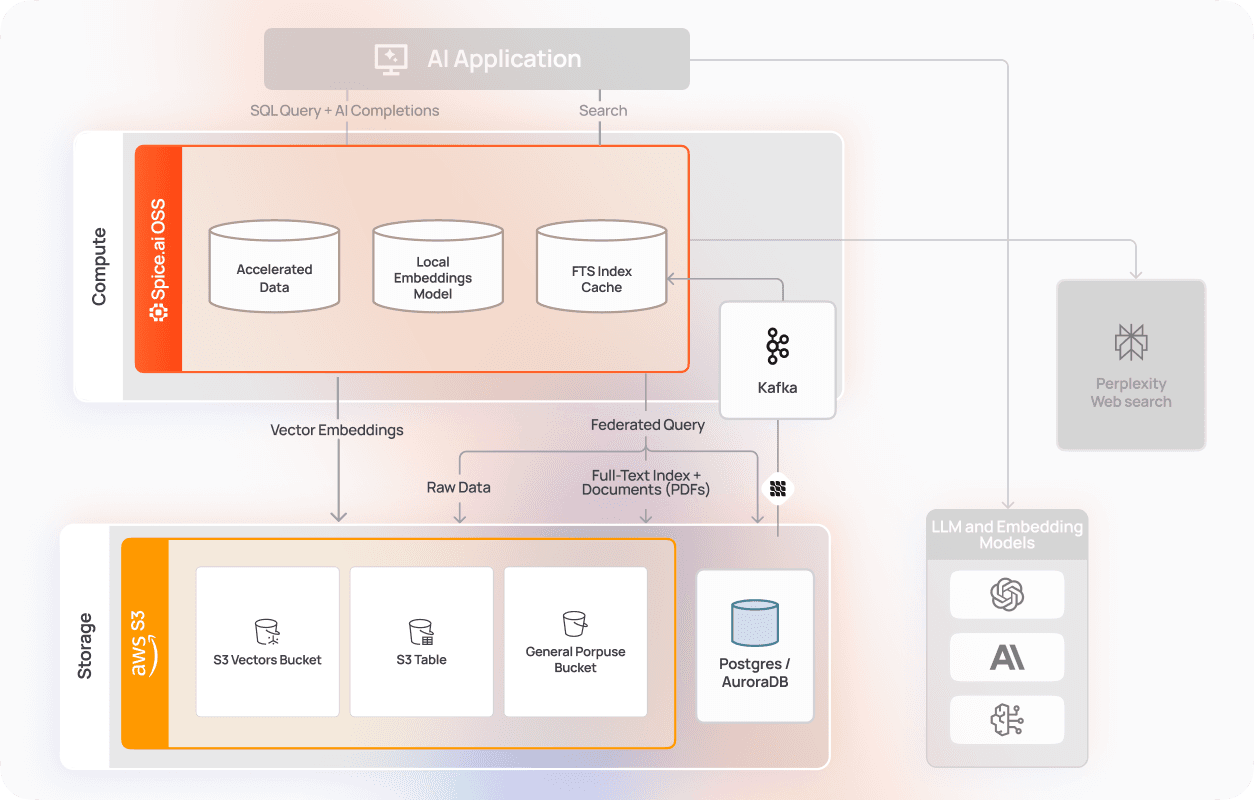
Task: Select the checkered diamond icon below Kafka
Action: (777, 487)
